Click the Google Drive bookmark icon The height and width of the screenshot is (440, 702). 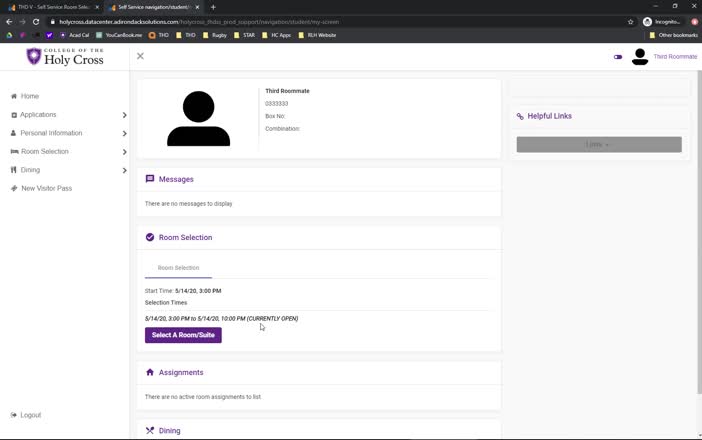(x=9, y=35)
